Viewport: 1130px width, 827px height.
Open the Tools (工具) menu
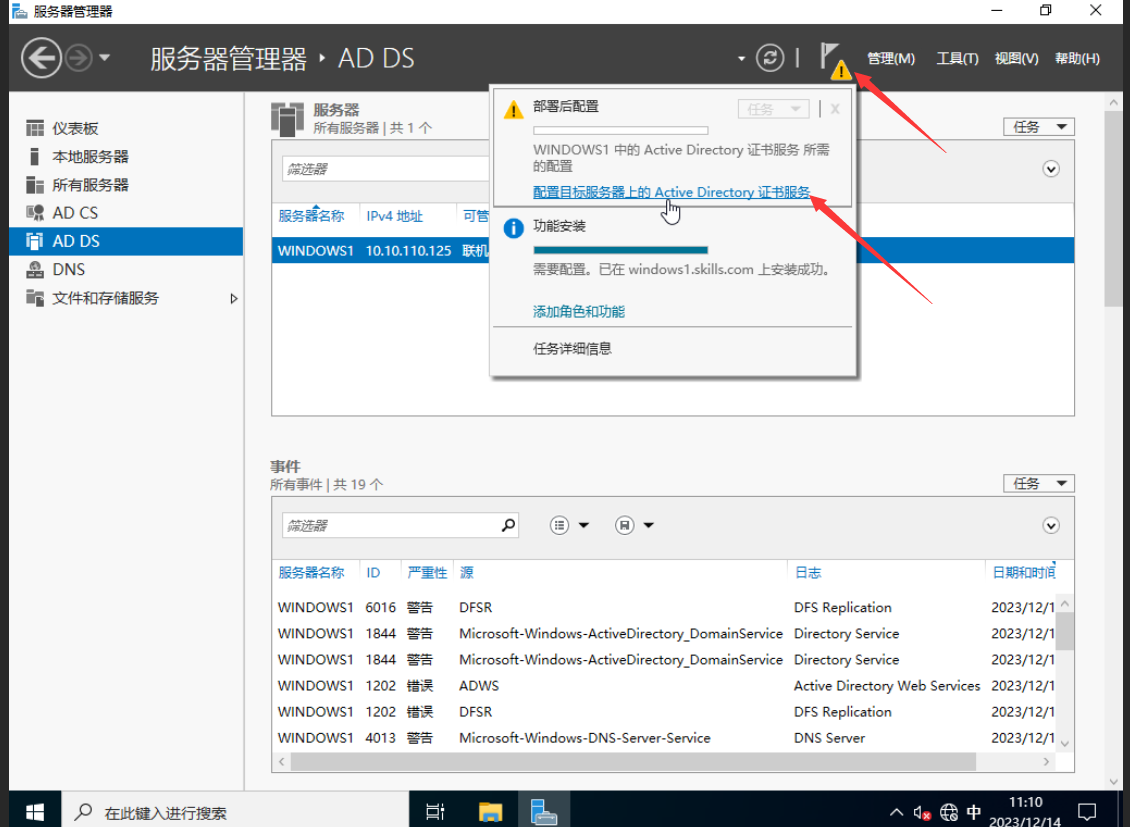pos(956,59)
